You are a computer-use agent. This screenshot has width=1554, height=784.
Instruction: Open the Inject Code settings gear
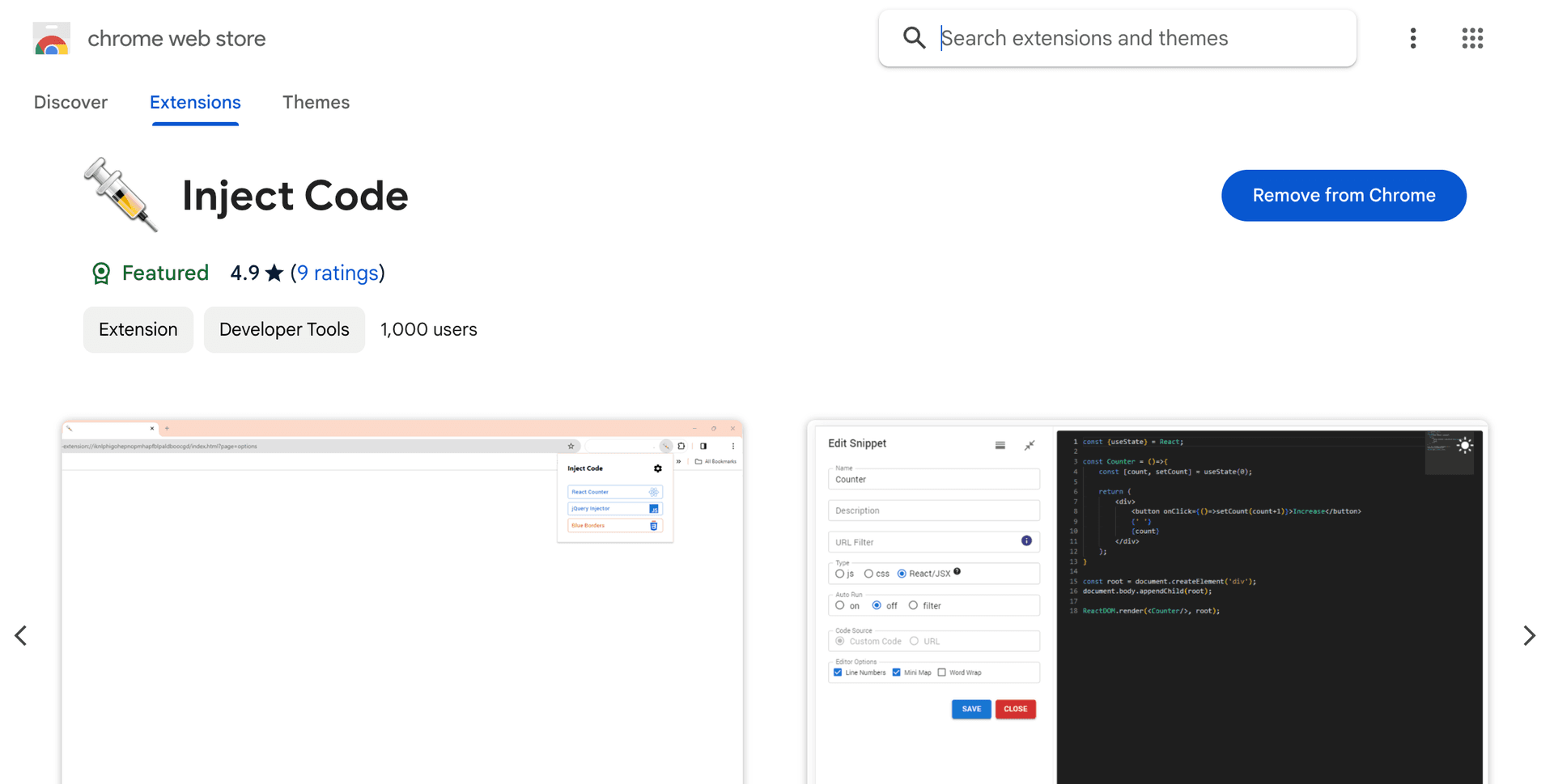(657, 468)
